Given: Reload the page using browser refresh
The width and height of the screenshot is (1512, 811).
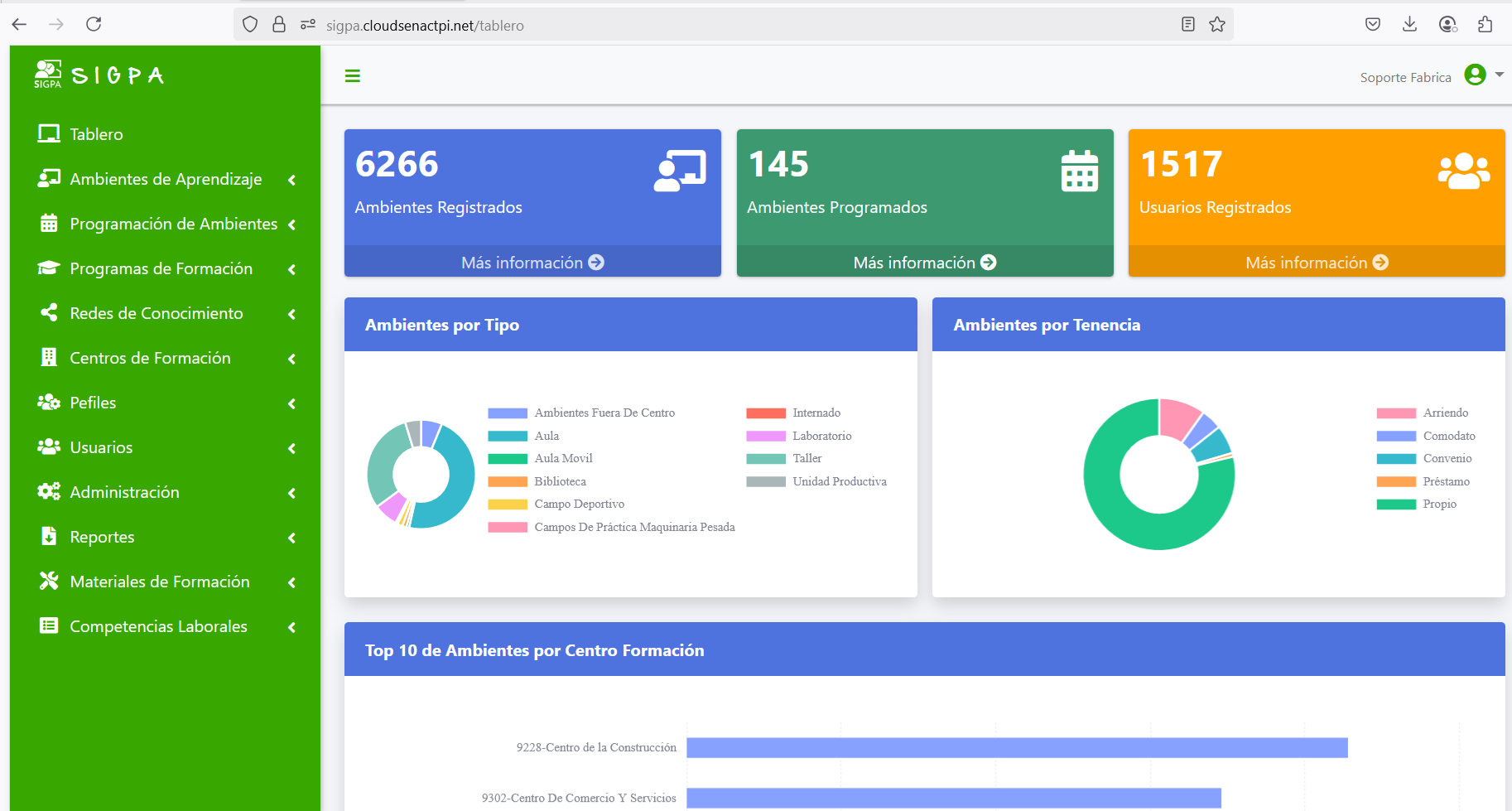Looking at the screenshot, I should tap(94, 24).
